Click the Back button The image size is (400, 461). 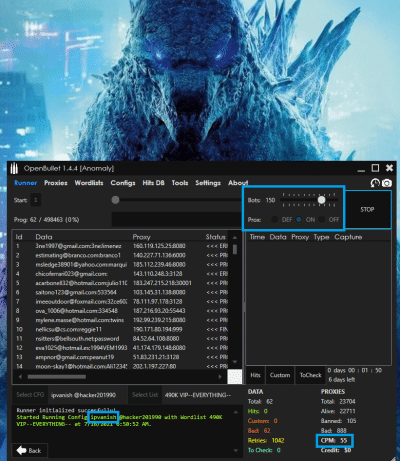coord(29,451)
